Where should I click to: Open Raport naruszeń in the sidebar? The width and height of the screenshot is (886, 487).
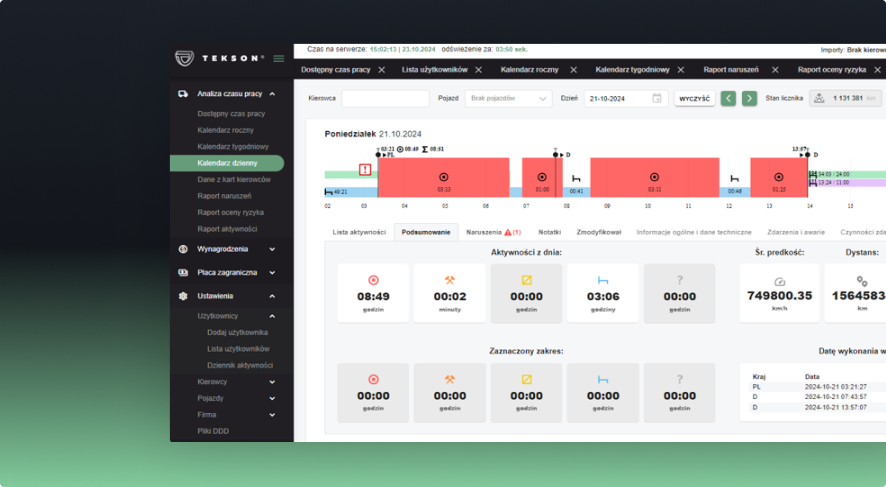click(x=225, y=196)
